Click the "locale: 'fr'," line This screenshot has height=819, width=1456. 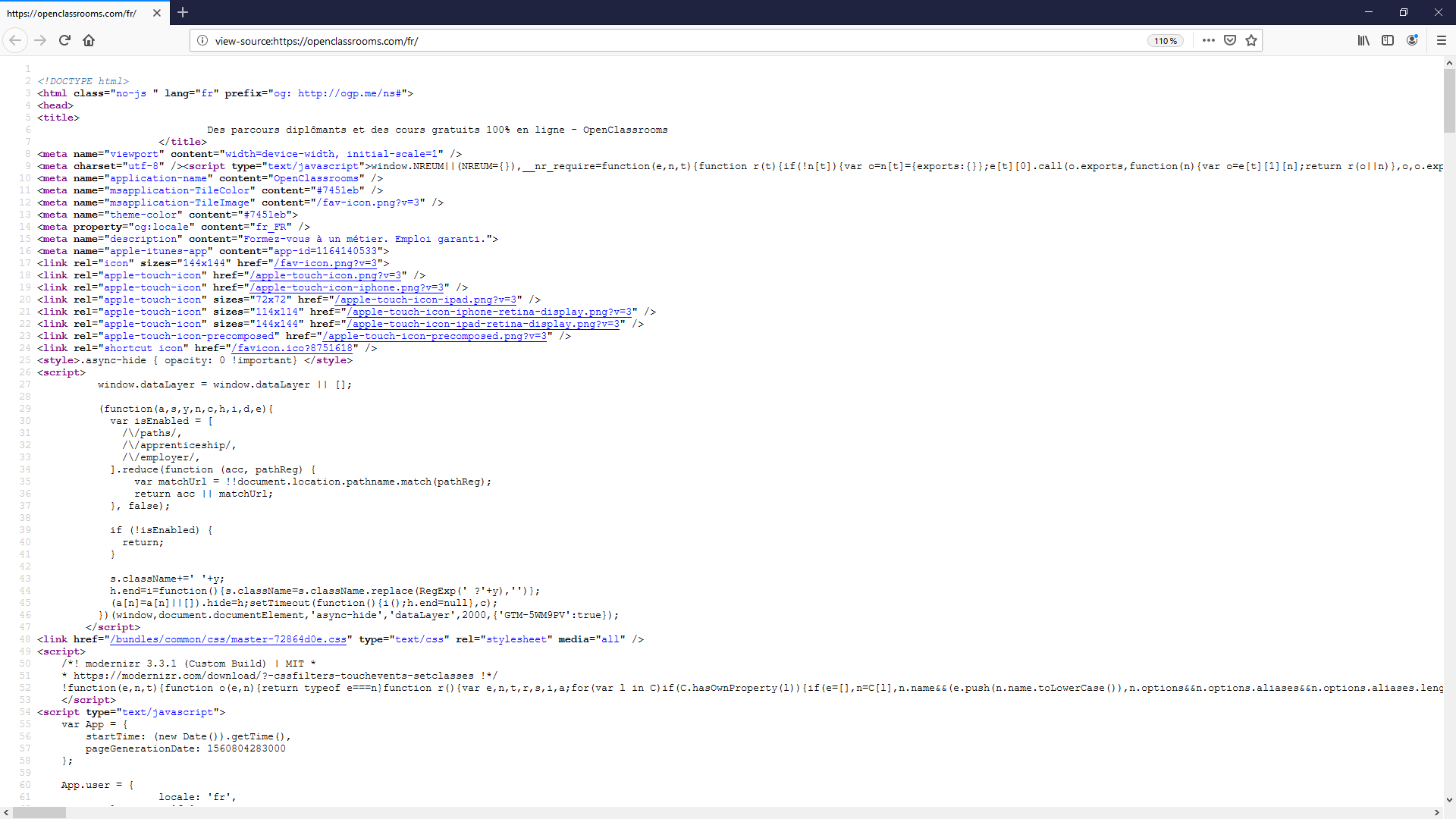[x=198, y=797]
